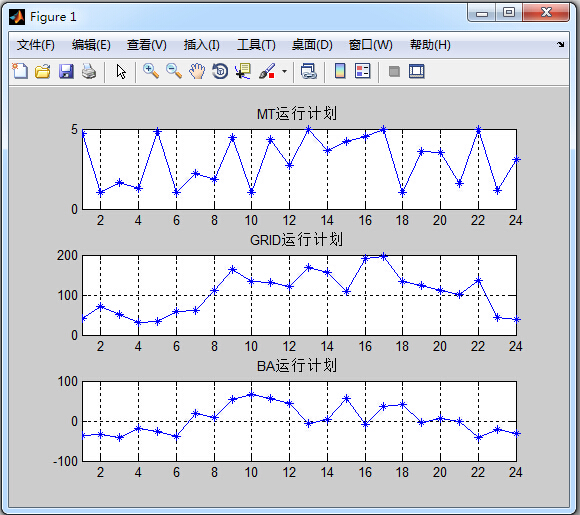Activate the Zoom Out magnifier tool
Viewport: 580px width, 515px height.
tap(173, 71)
